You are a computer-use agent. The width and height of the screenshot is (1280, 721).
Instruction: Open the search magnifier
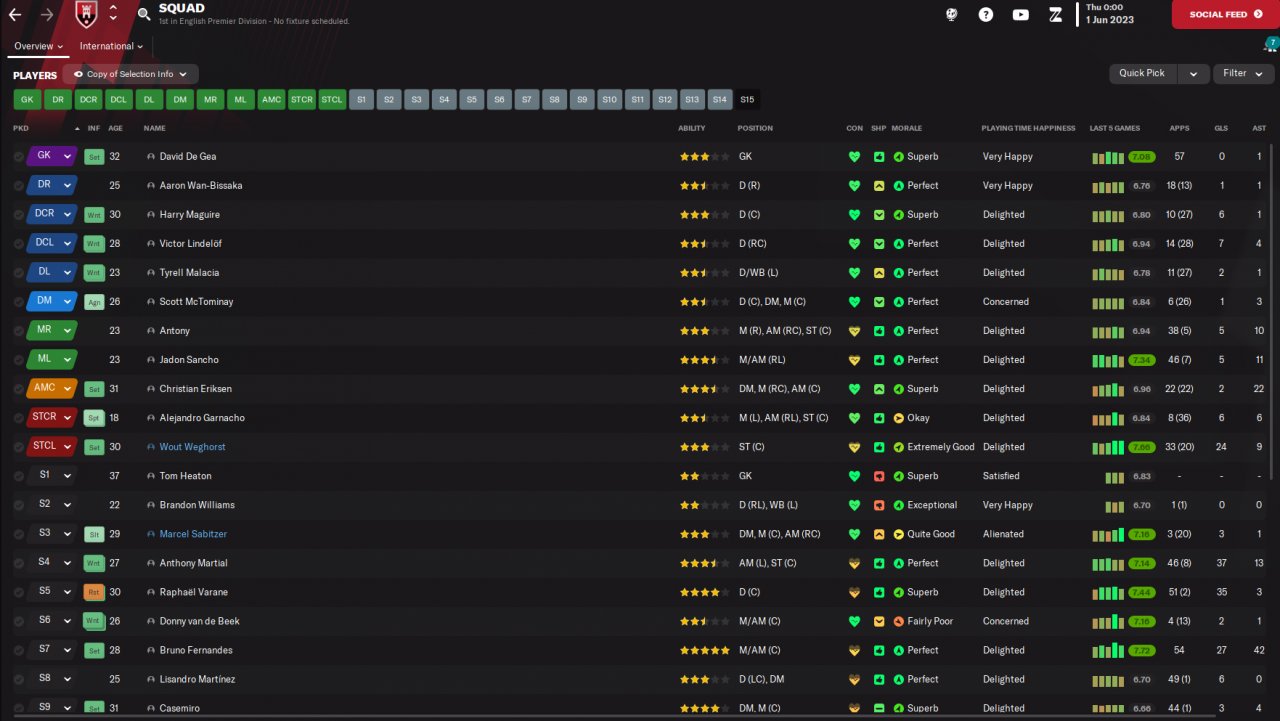point(144,15)
